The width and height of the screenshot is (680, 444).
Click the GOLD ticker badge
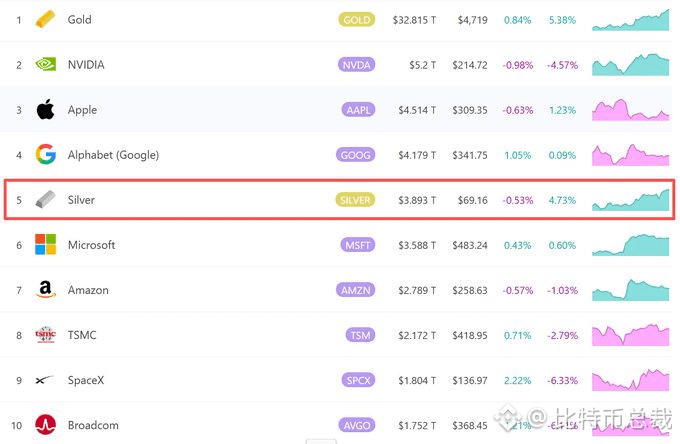tap(356, 20)
